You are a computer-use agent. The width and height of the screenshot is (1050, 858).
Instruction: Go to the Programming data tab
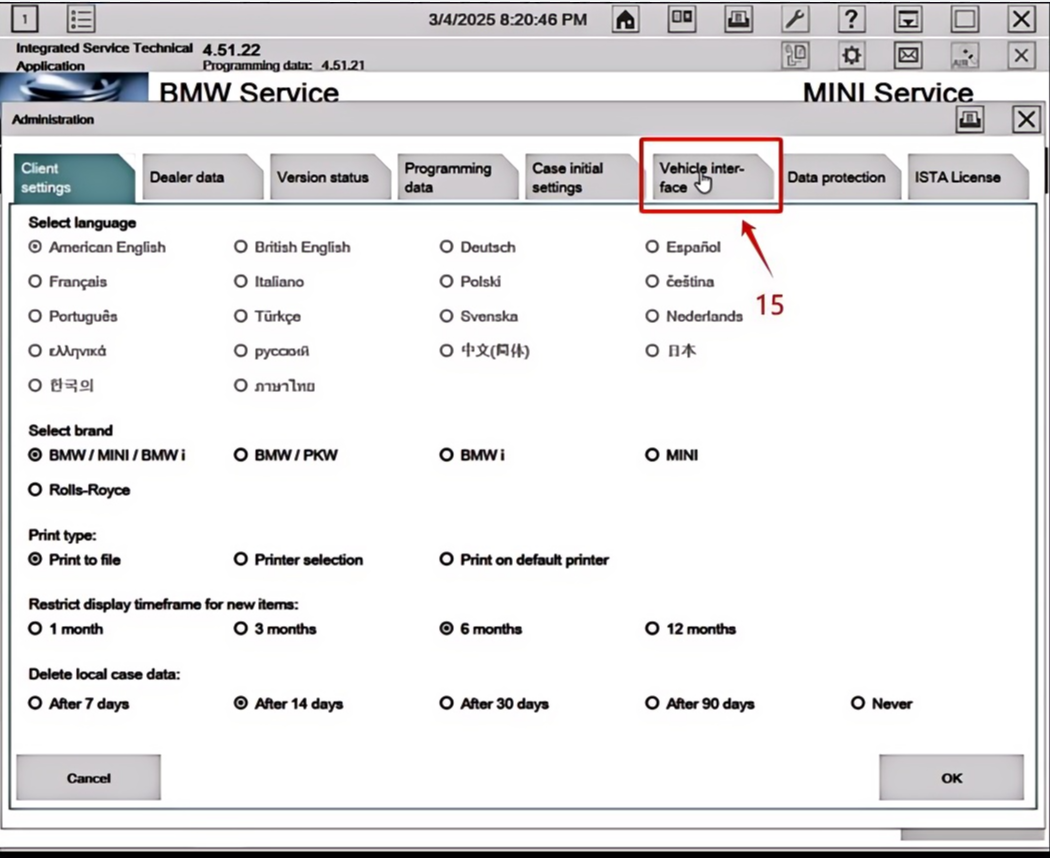[x=452, y=178]
